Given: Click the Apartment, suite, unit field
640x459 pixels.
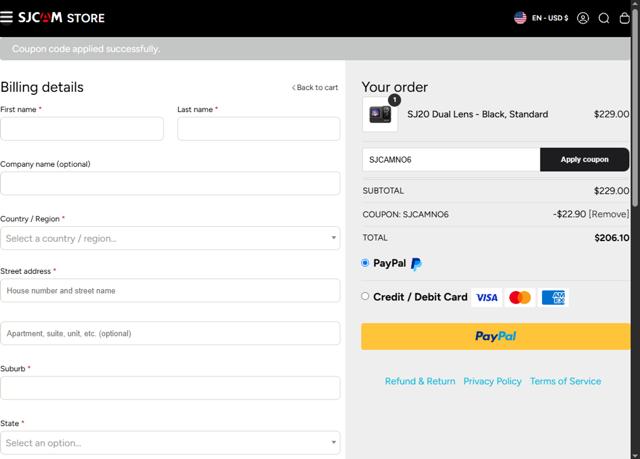Looking at the screenshot, I should pyautogui.click(x=170, y=333).
